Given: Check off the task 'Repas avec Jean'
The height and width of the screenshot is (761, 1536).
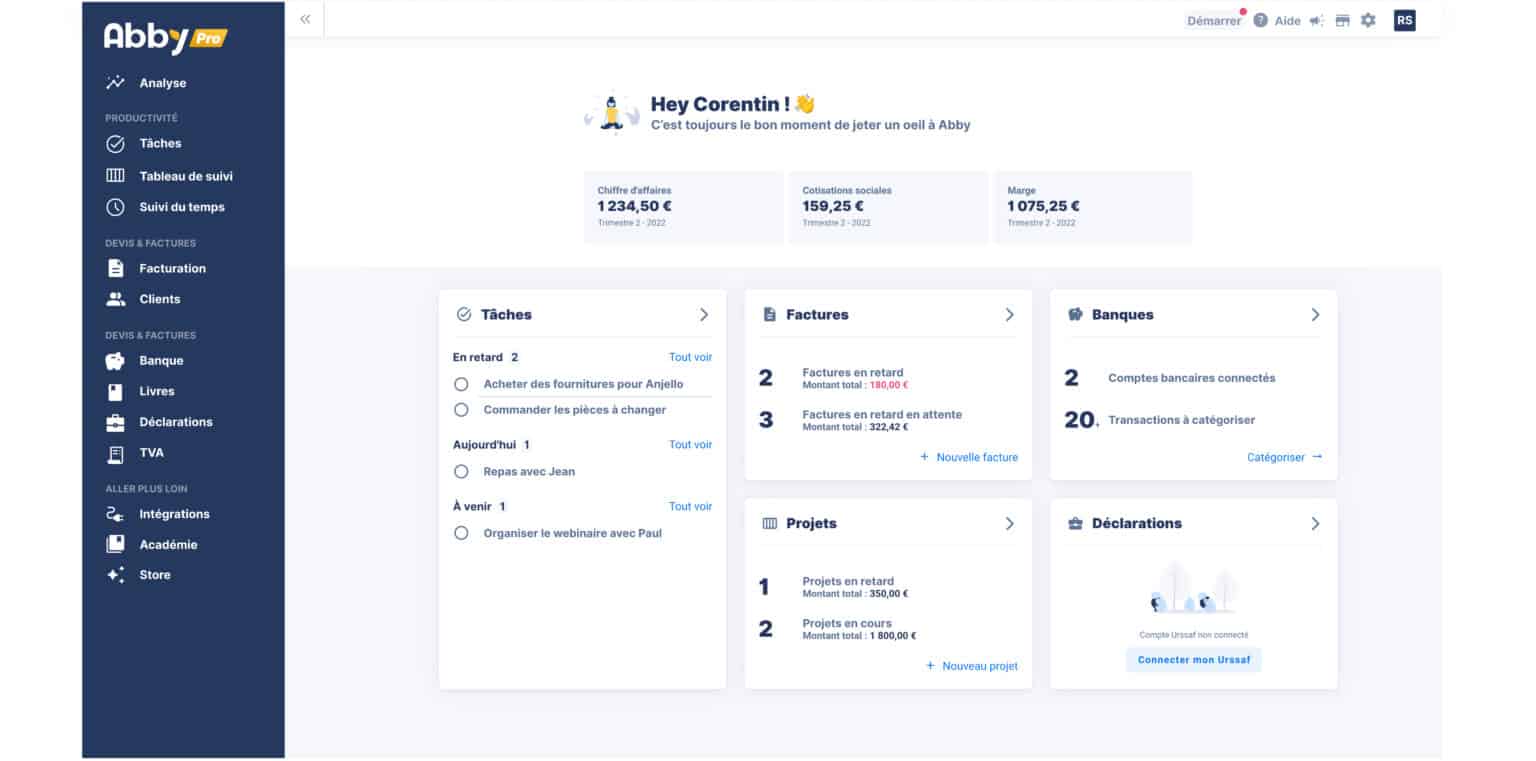Looking at the screenshot, I should point(461,471).
